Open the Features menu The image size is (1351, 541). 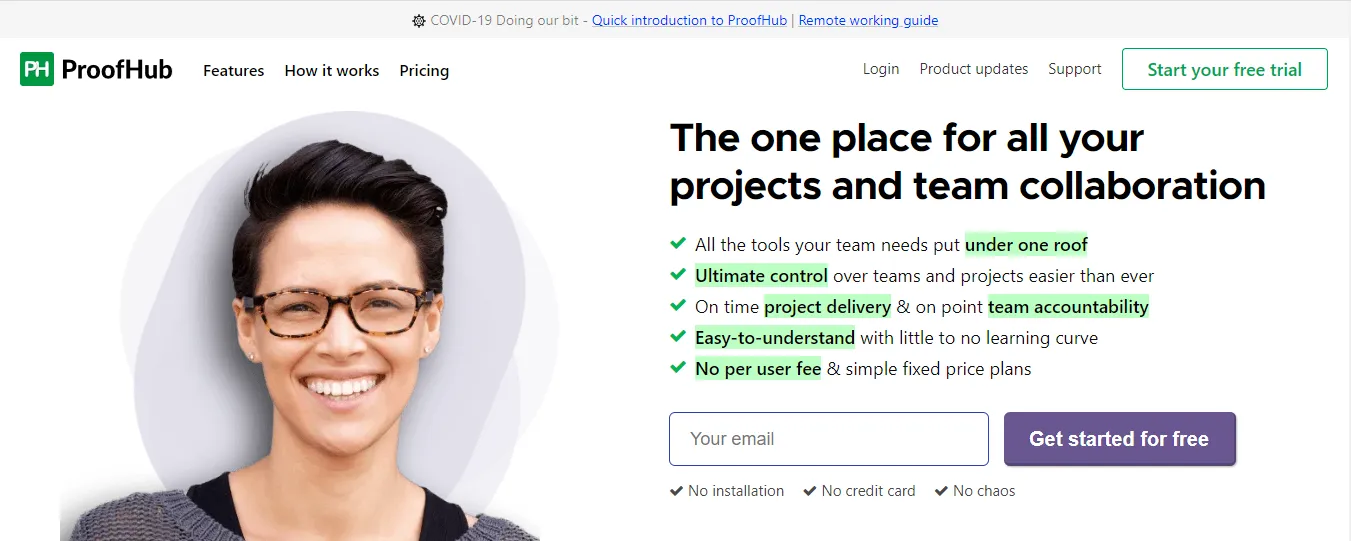[234, 71]
